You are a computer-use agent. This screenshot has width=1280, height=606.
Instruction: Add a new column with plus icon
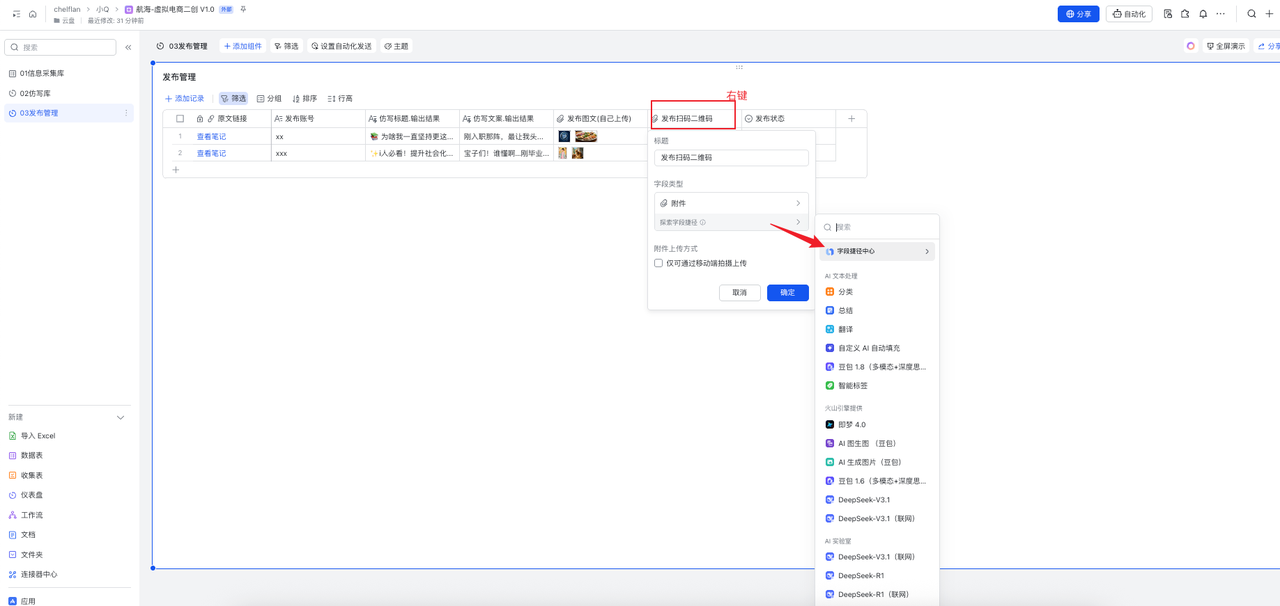pos(851,118)
